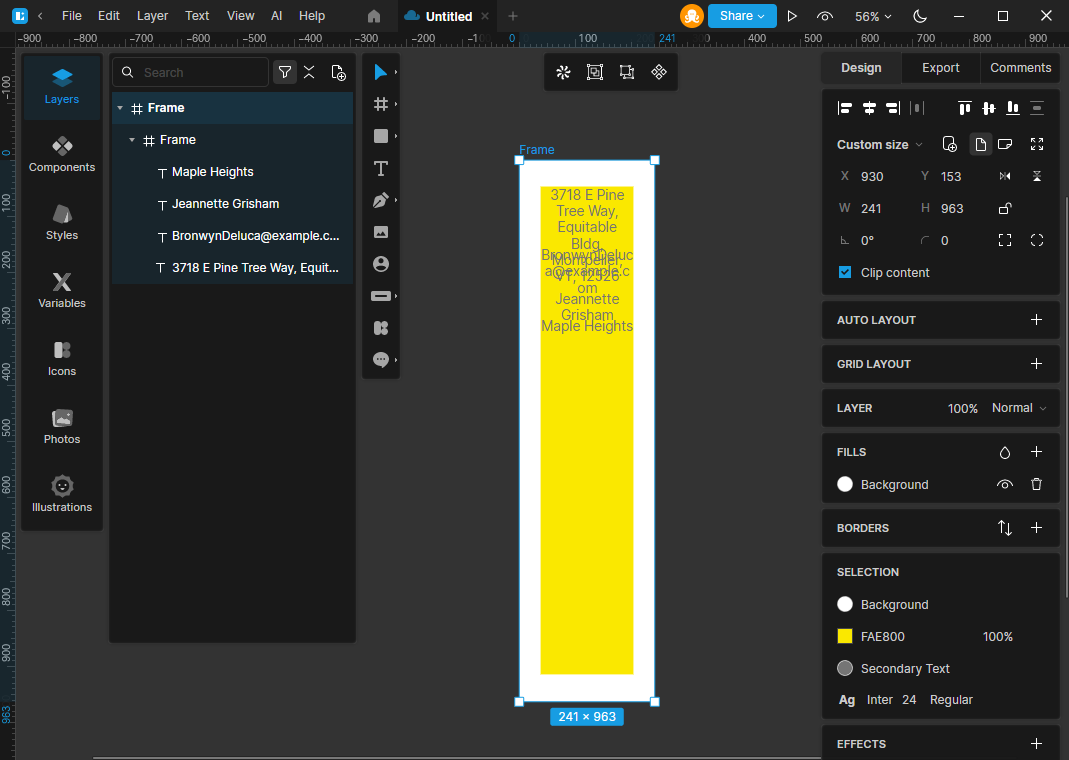1069x760 pixels.
Task: Open the Layers panel
Action: point(62,87)
